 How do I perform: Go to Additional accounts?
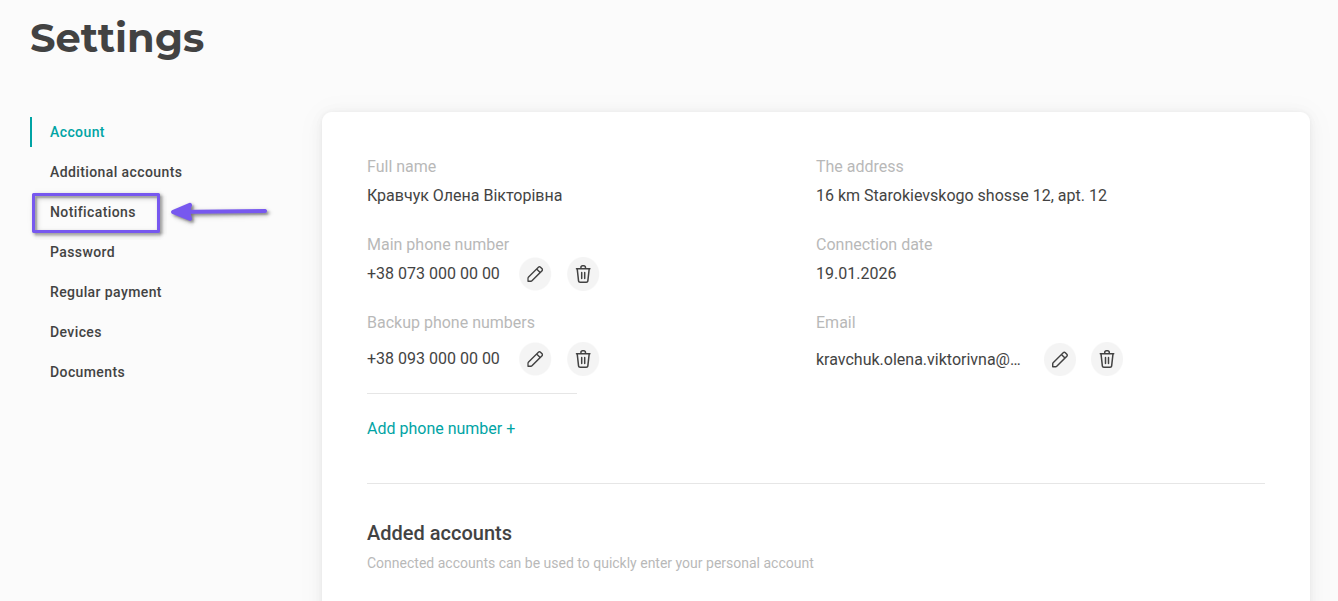116,172
